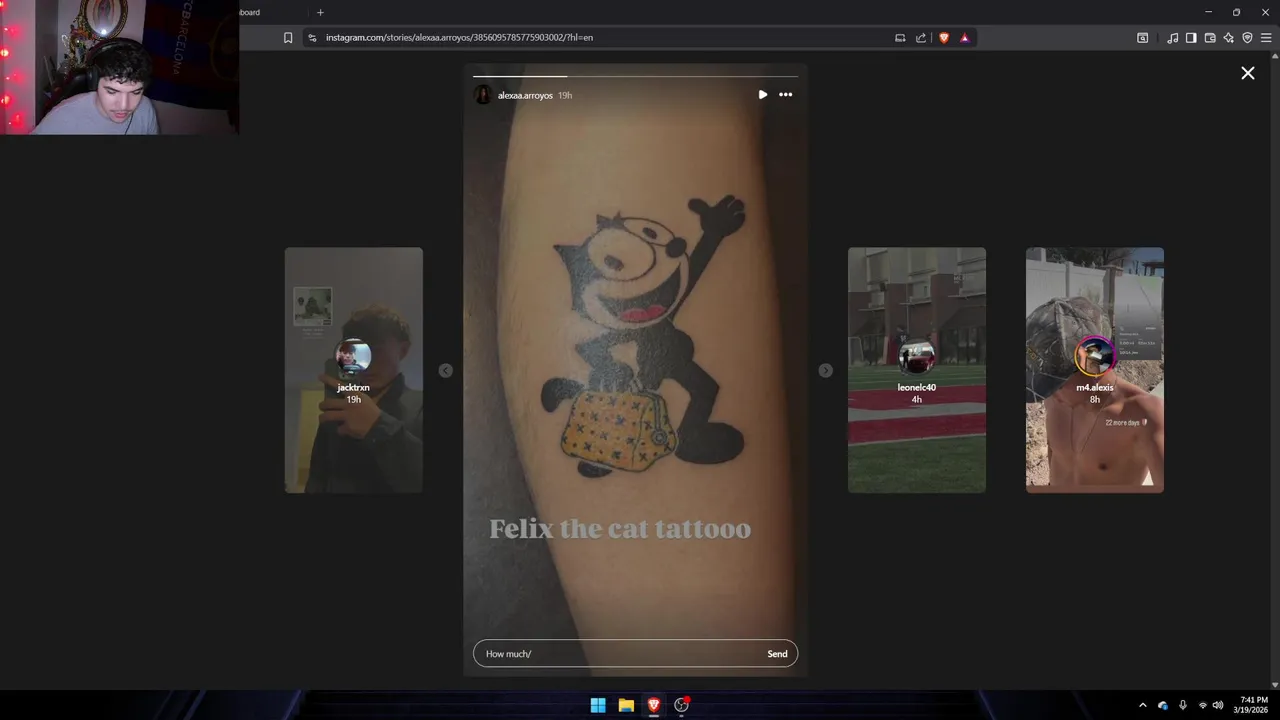
Task: Click Brave browser taskbar icon
Action: (x=654, y=705)
